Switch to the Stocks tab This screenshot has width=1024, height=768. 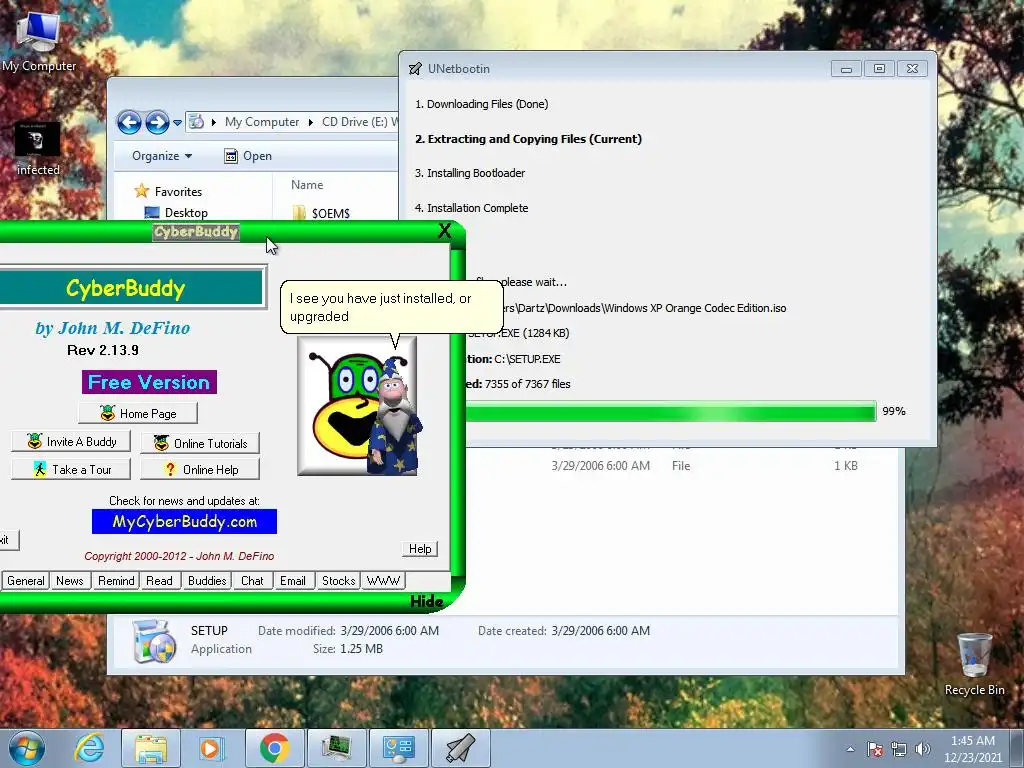coord(338,581)
